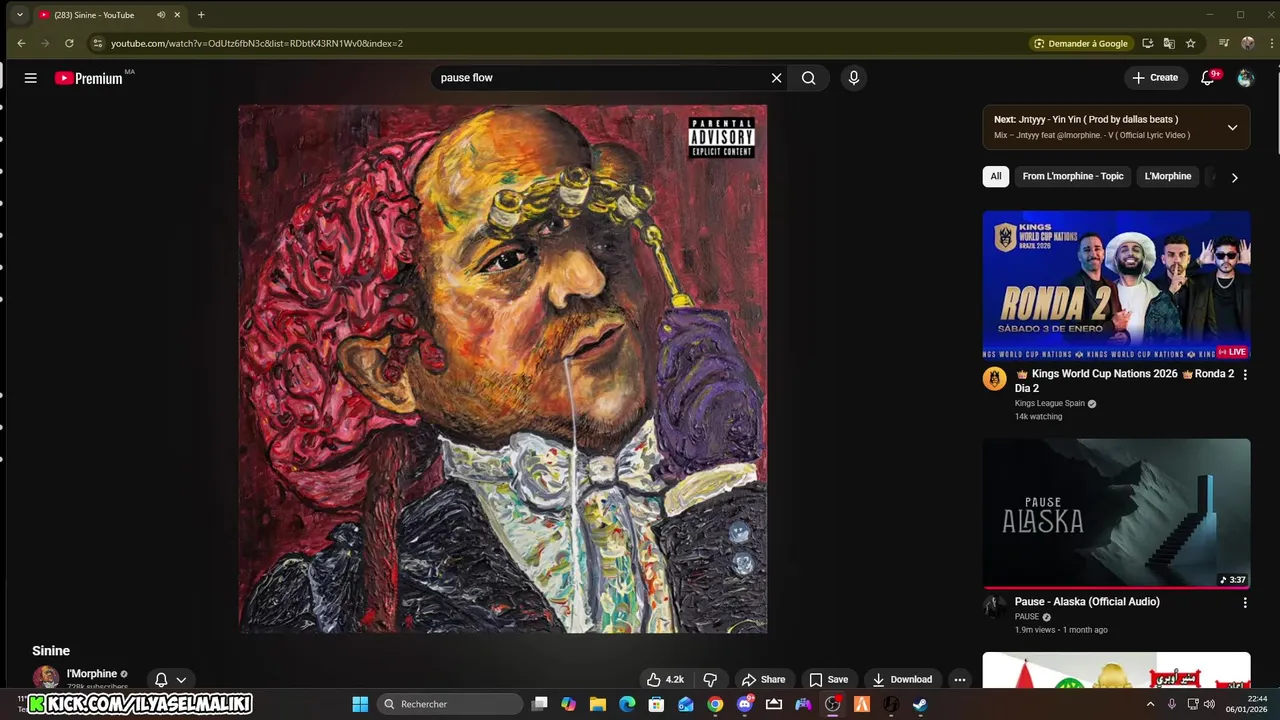This screenshot has width=1280, height=720.
Task: Open site information icon in address bar
Action: [x=97, y=43]
